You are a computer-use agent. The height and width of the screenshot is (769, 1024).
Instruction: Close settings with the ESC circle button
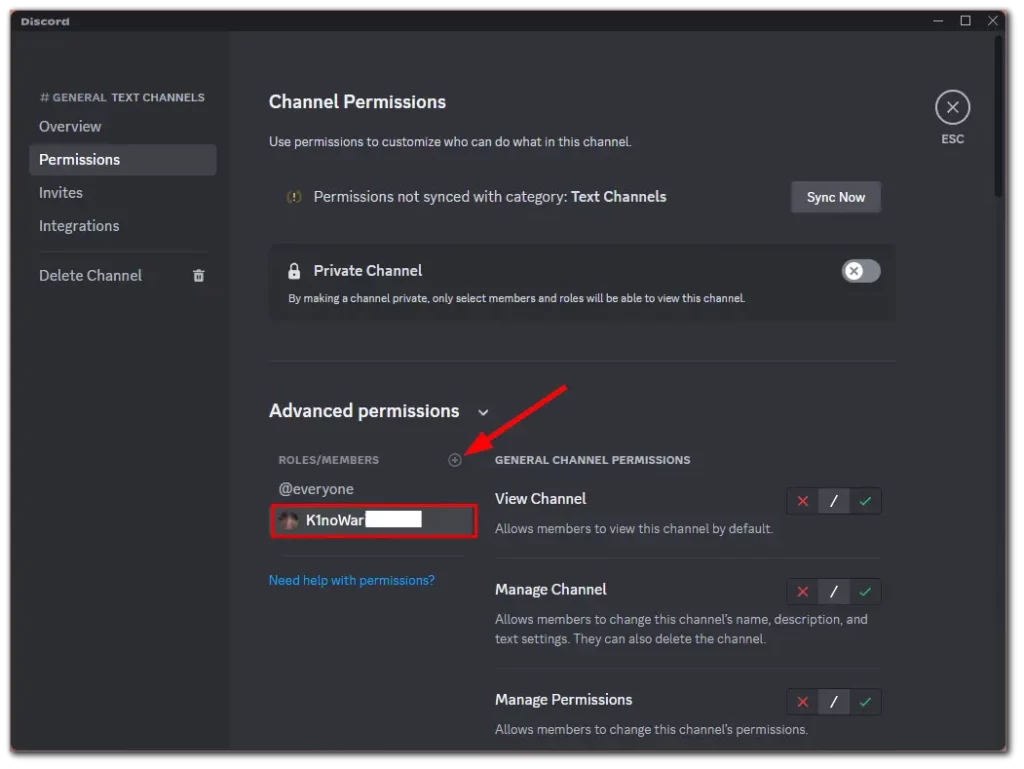(x=952, y=108)
